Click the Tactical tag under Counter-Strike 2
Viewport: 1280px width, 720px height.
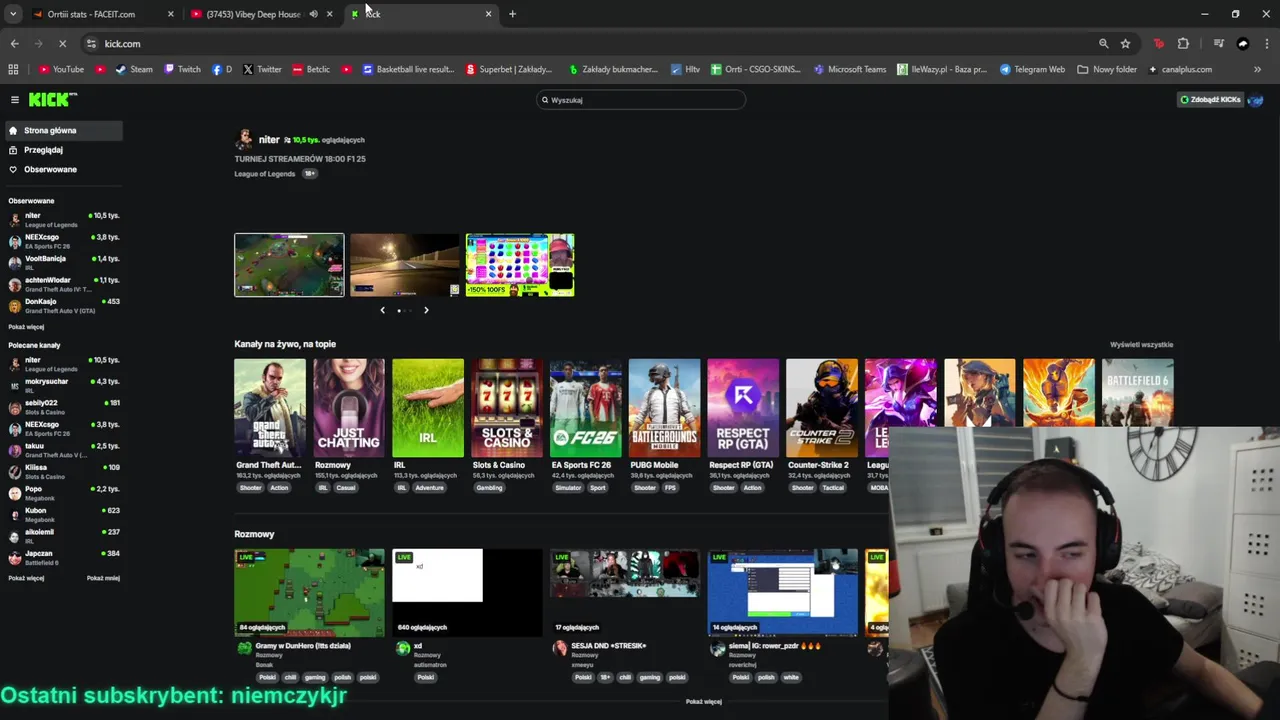(833, 488)
